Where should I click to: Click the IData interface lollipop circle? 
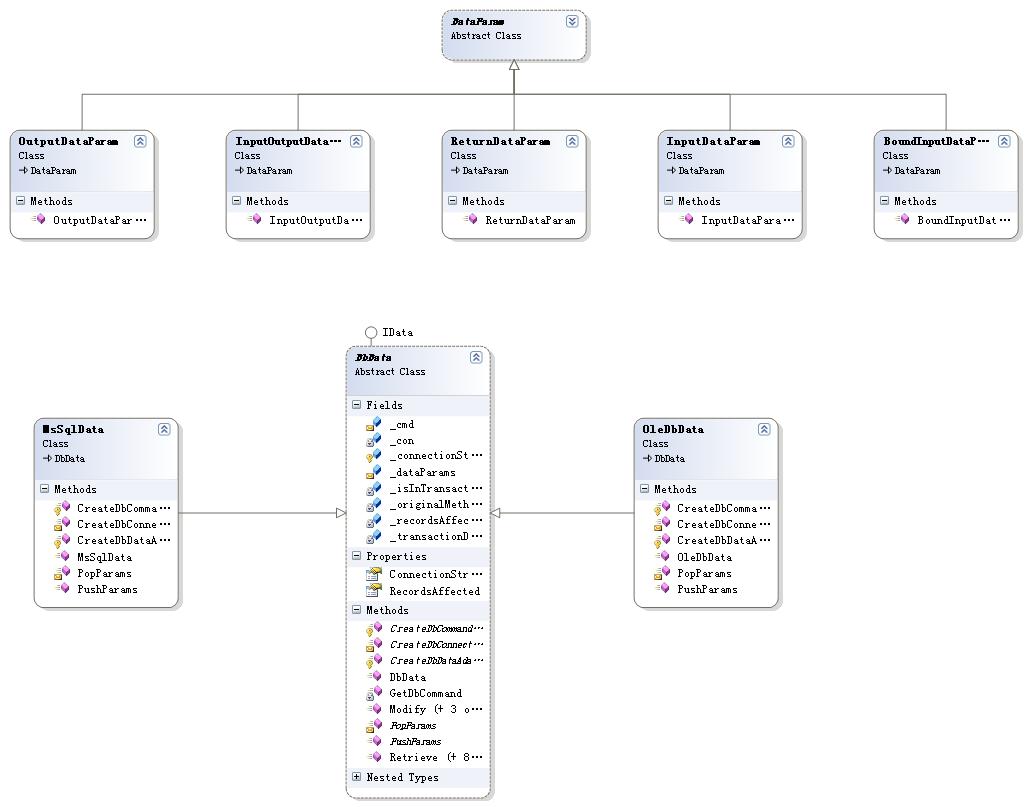(x=371, y=332)
